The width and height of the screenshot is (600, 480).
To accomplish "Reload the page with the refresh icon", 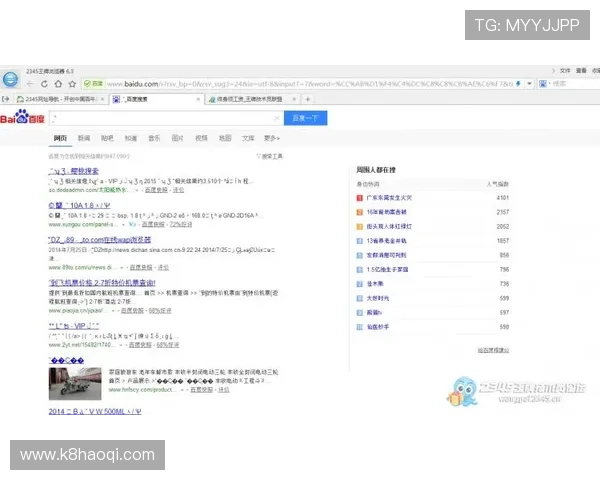I will click(44, 84).
